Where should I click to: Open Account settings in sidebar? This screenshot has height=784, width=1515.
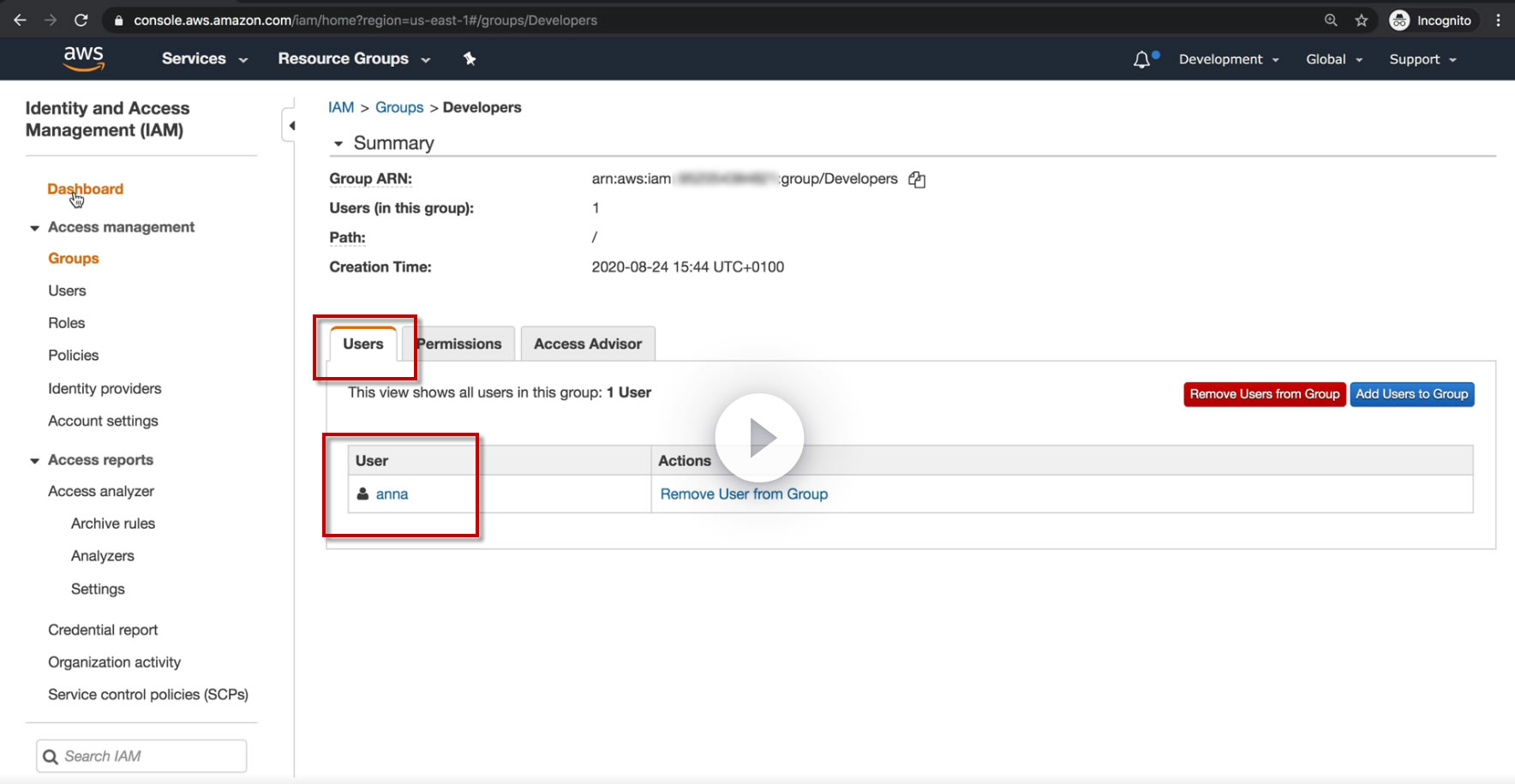103,422
